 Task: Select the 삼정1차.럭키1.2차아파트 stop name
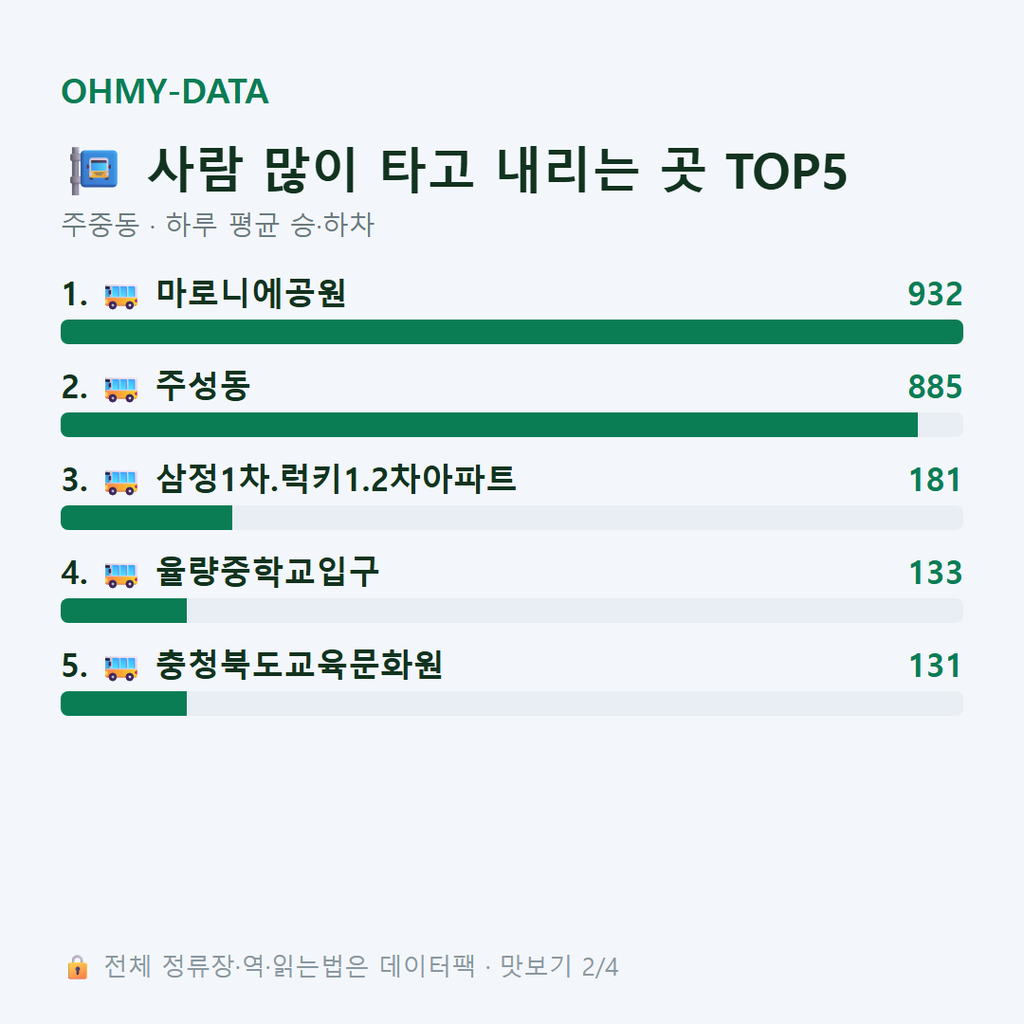336,479
